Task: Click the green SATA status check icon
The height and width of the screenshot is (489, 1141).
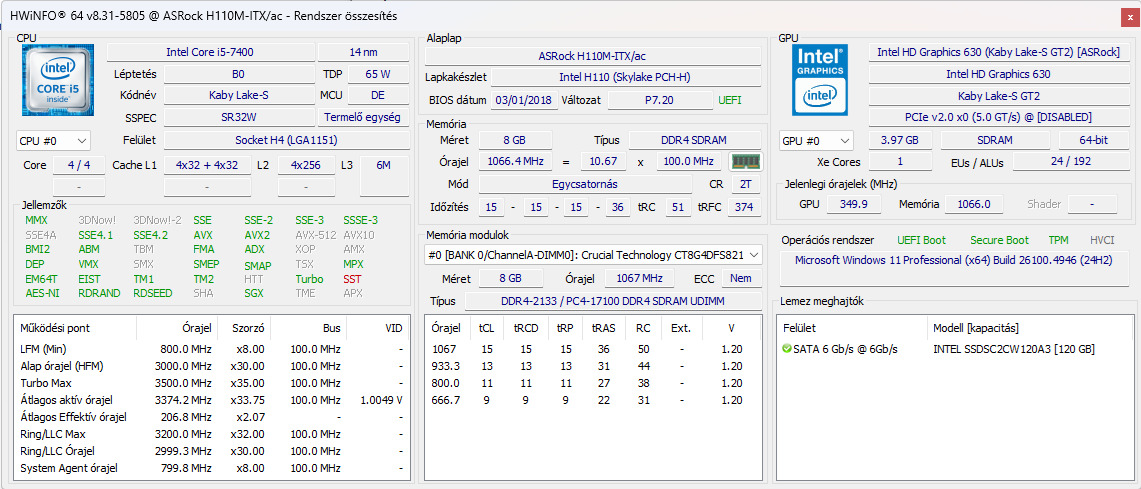Action: click(787, 349)
